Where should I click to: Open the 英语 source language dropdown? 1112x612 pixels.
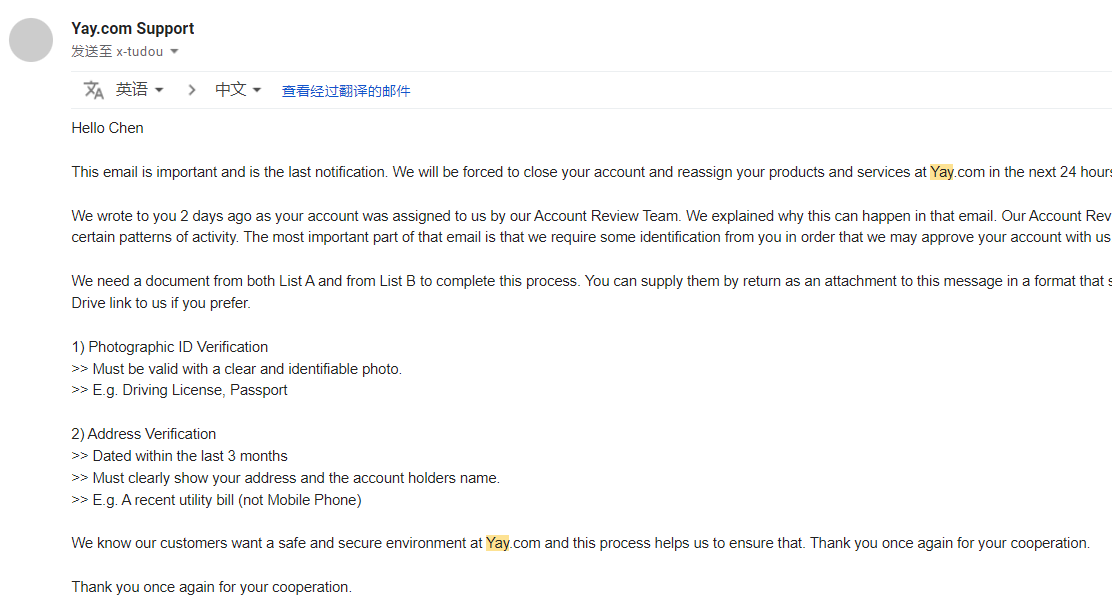click(x=139, y=90)
